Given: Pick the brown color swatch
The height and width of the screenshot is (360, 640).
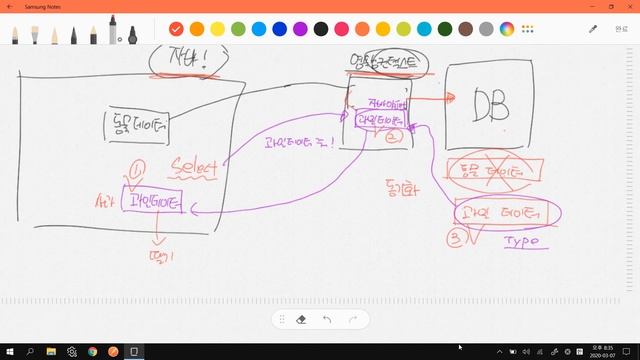Looking at the screenshot, I should tap(465, 29).
